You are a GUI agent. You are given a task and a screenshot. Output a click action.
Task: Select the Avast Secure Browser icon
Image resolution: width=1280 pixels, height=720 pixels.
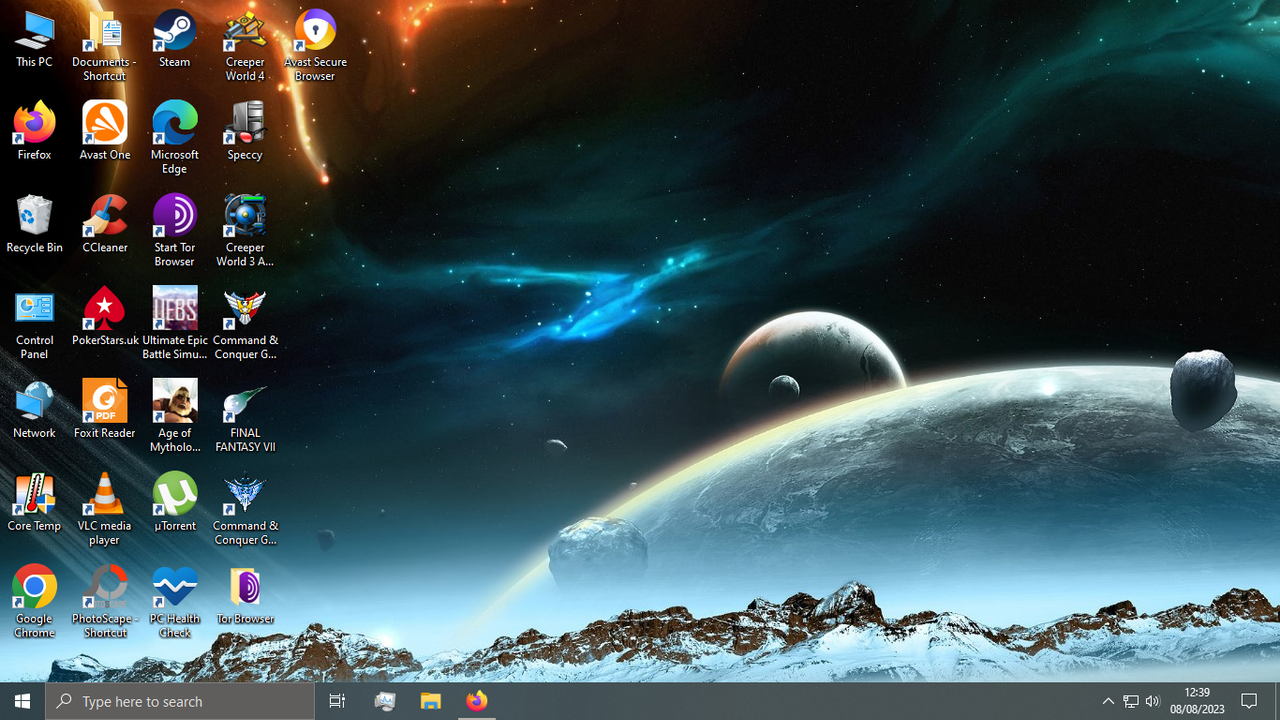point(315,46)
